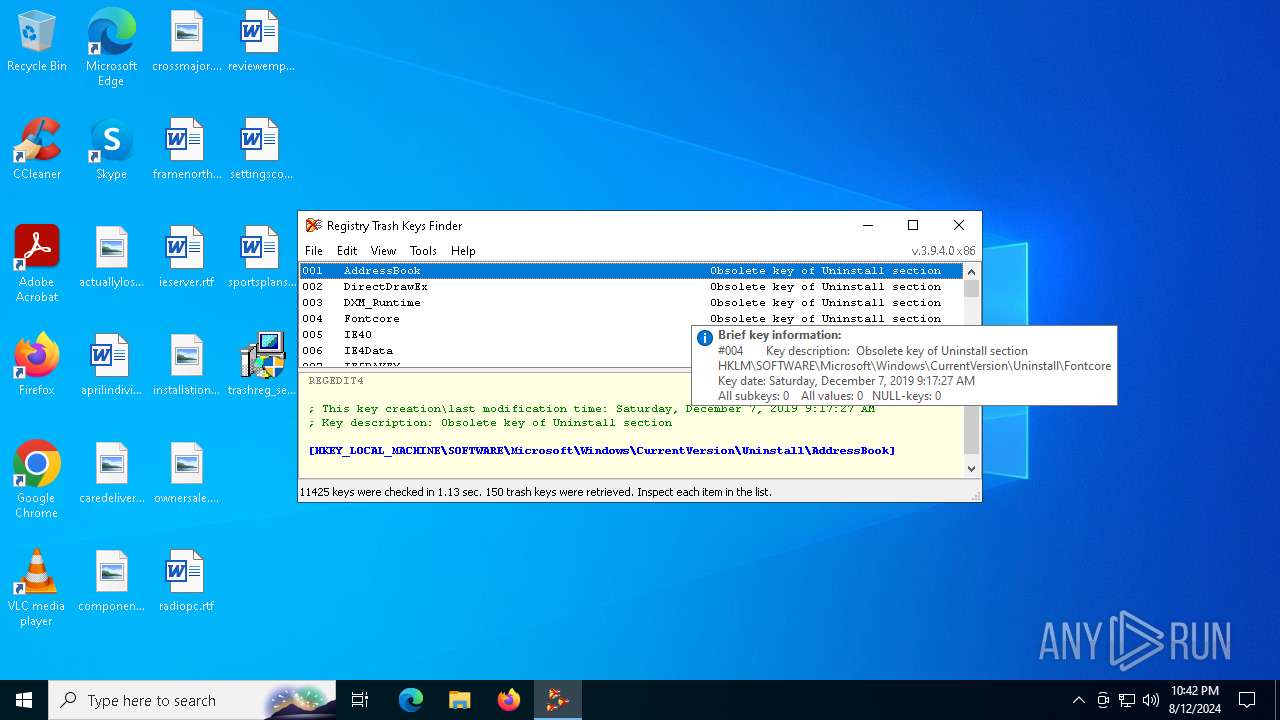The width and height of the screenshot is (1280, 720).
Task: Click the Windows Start button
Action: point(24,700)
